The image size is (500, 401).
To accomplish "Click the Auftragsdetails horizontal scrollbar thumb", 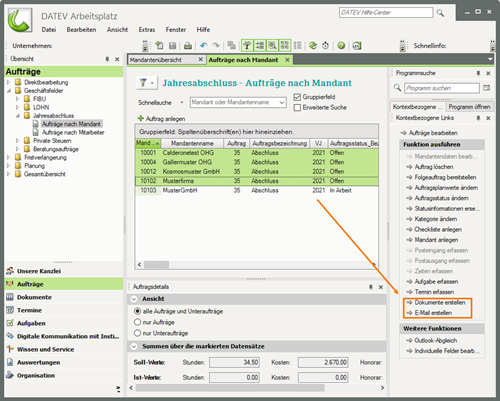I will (x=230, y=388).
